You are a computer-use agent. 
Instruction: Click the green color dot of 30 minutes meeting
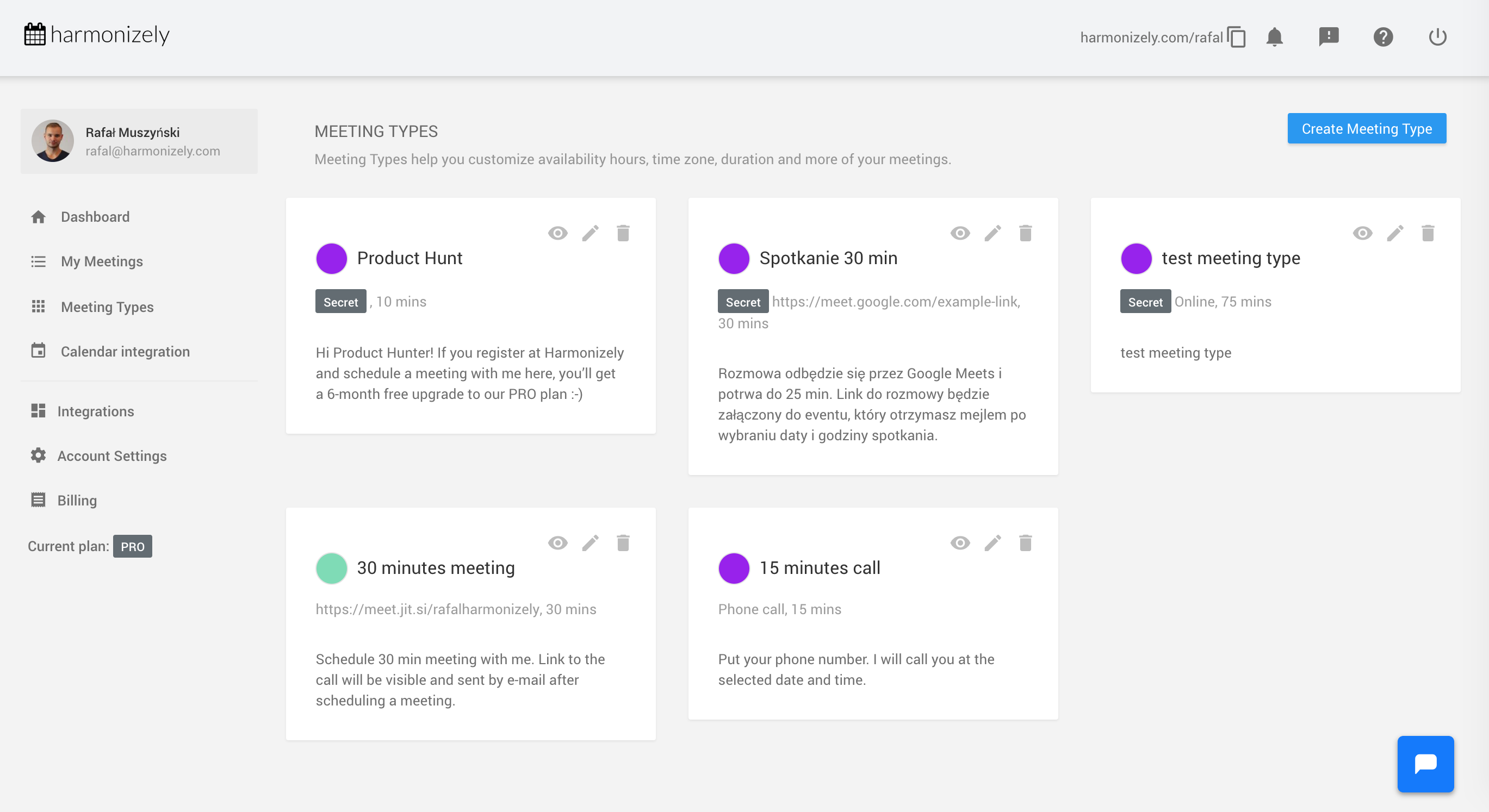click(331, 568)
